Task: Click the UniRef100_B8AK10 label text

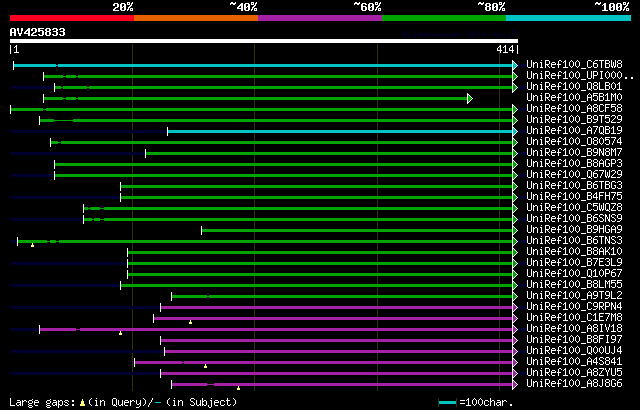Action: click(x=574, y=252)
